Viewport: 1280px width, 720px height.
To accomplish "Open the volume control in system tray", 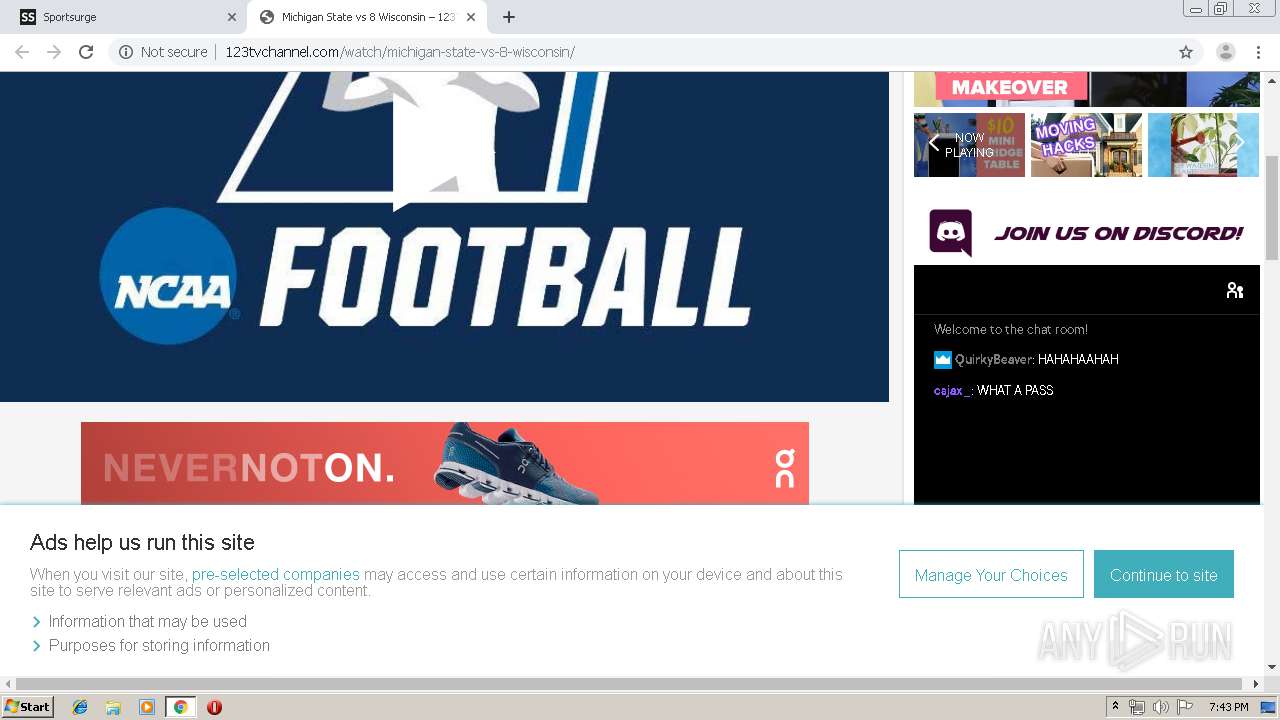I will (1161, 707).
